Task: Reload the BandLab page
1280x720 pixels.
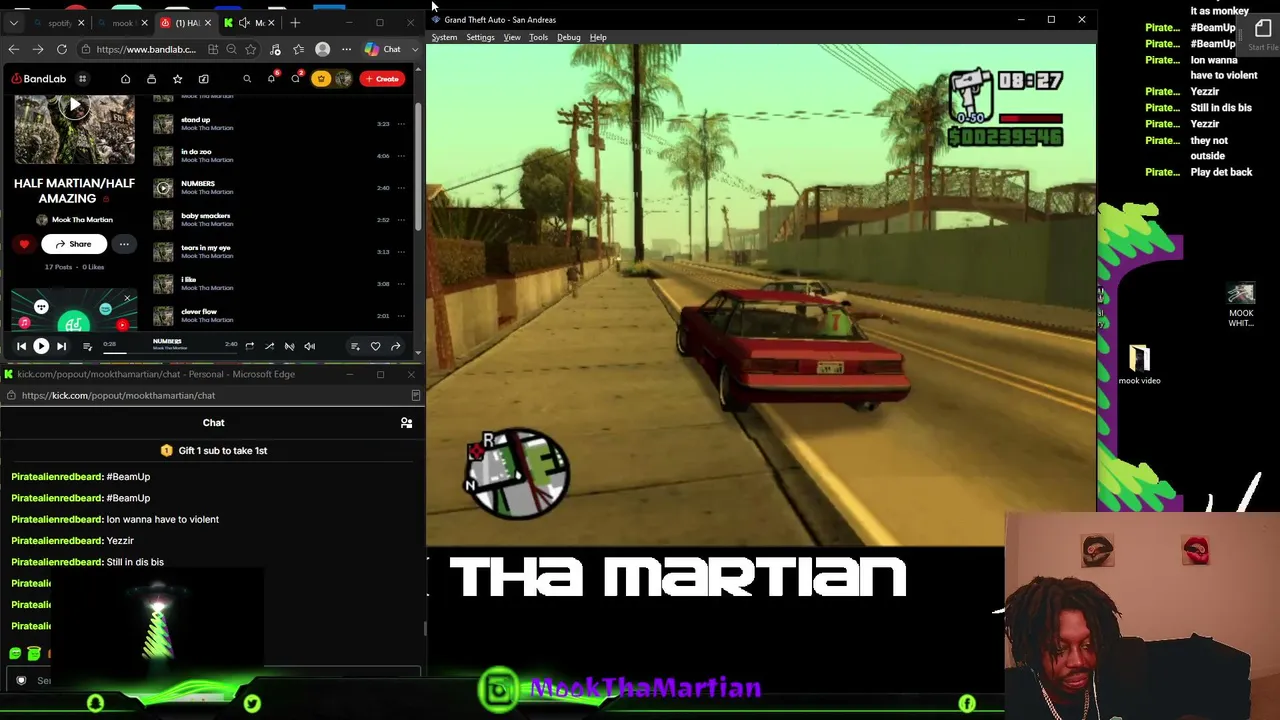Action: click(x=62, y=49)
